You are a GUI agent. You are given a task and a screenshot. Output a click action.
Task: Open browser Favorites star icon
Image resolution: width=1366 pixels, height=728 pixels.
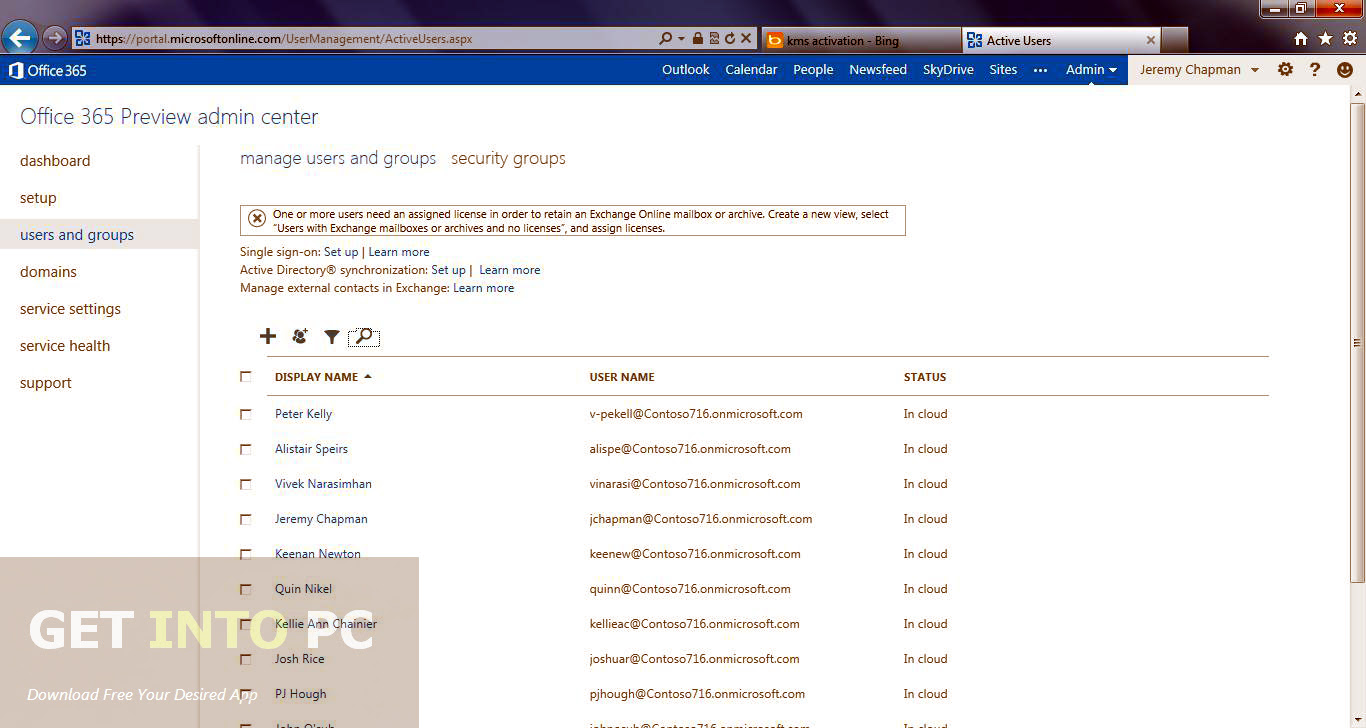(1325, 39)
